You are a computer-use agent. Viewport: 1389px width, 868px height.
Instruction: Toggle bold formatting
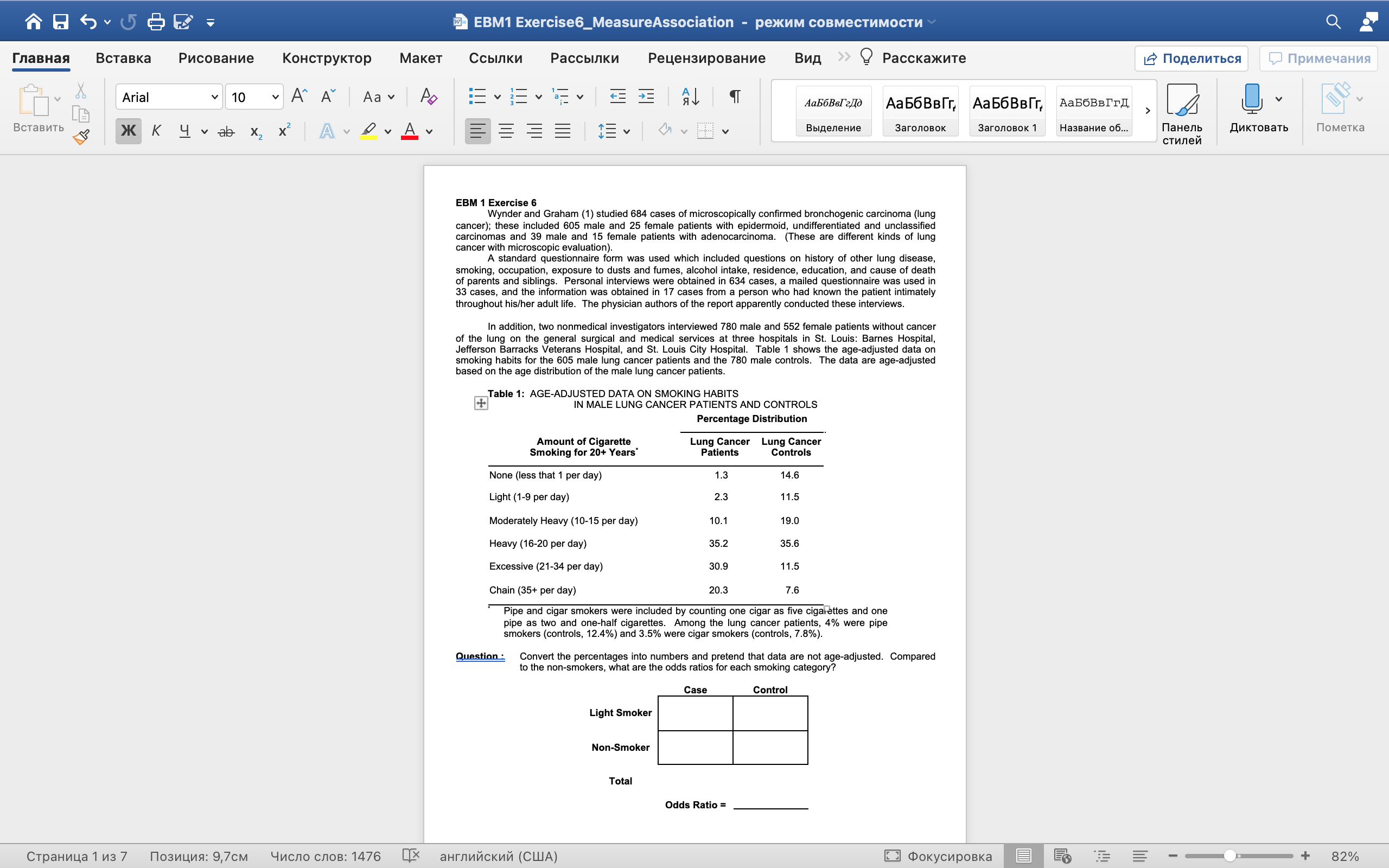coord(128,131)
